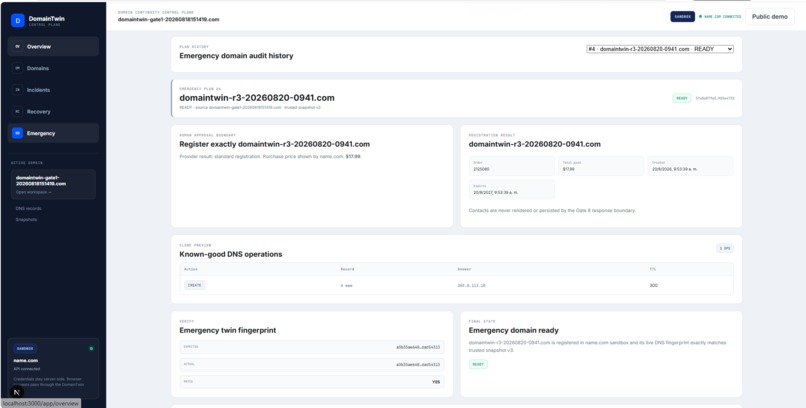The image size is (806, 408).
Task: Click the Domains sidebar icon badge
Action: pos(17,68)
